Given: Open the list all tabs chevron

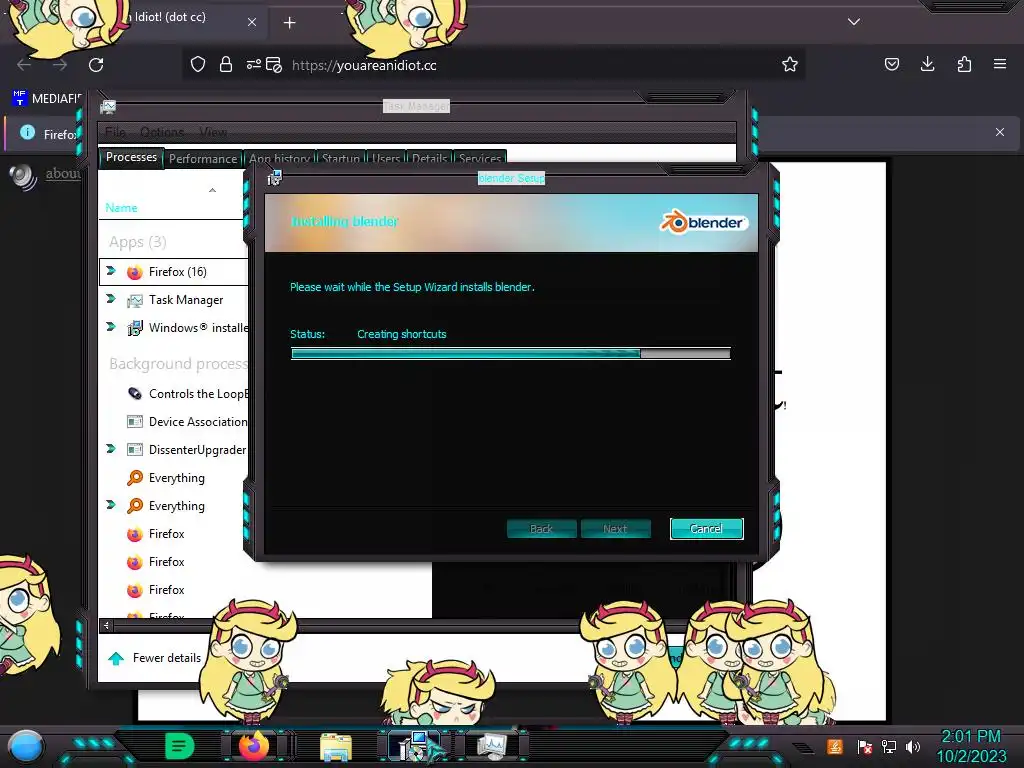Looking at the screenshot, I should click(854, 22).
